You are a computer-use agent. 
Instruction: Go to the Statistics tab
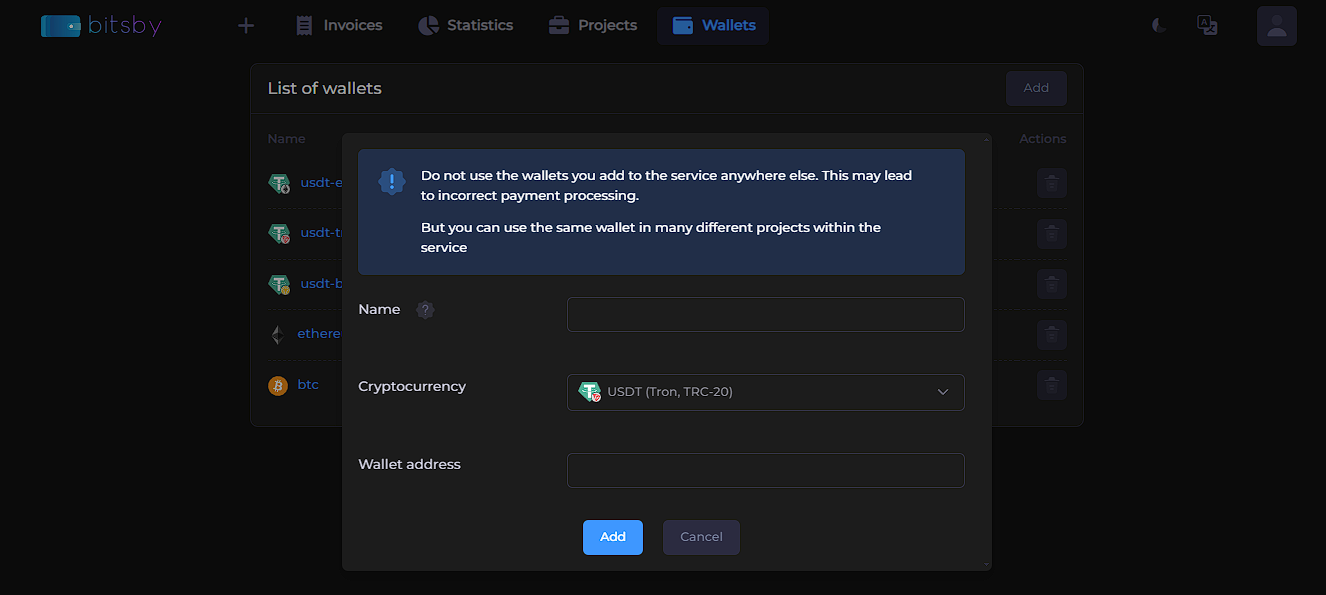click(465, 26)
